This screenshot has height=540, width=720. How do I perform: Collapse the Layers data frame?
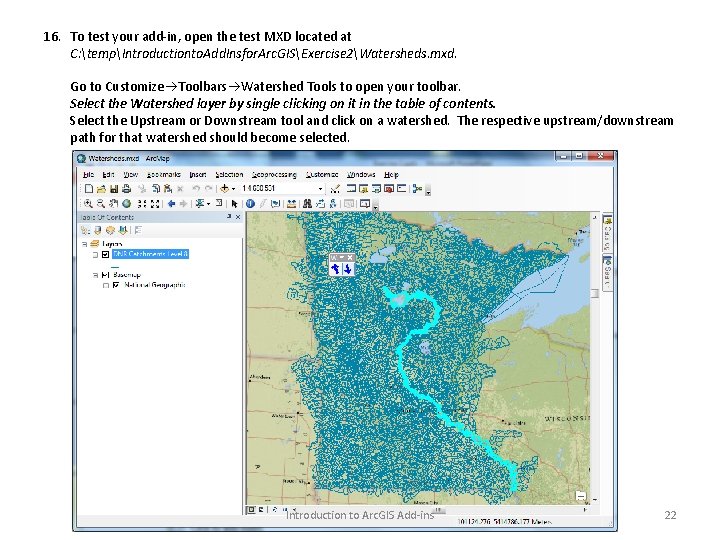(x=84, y=244)
